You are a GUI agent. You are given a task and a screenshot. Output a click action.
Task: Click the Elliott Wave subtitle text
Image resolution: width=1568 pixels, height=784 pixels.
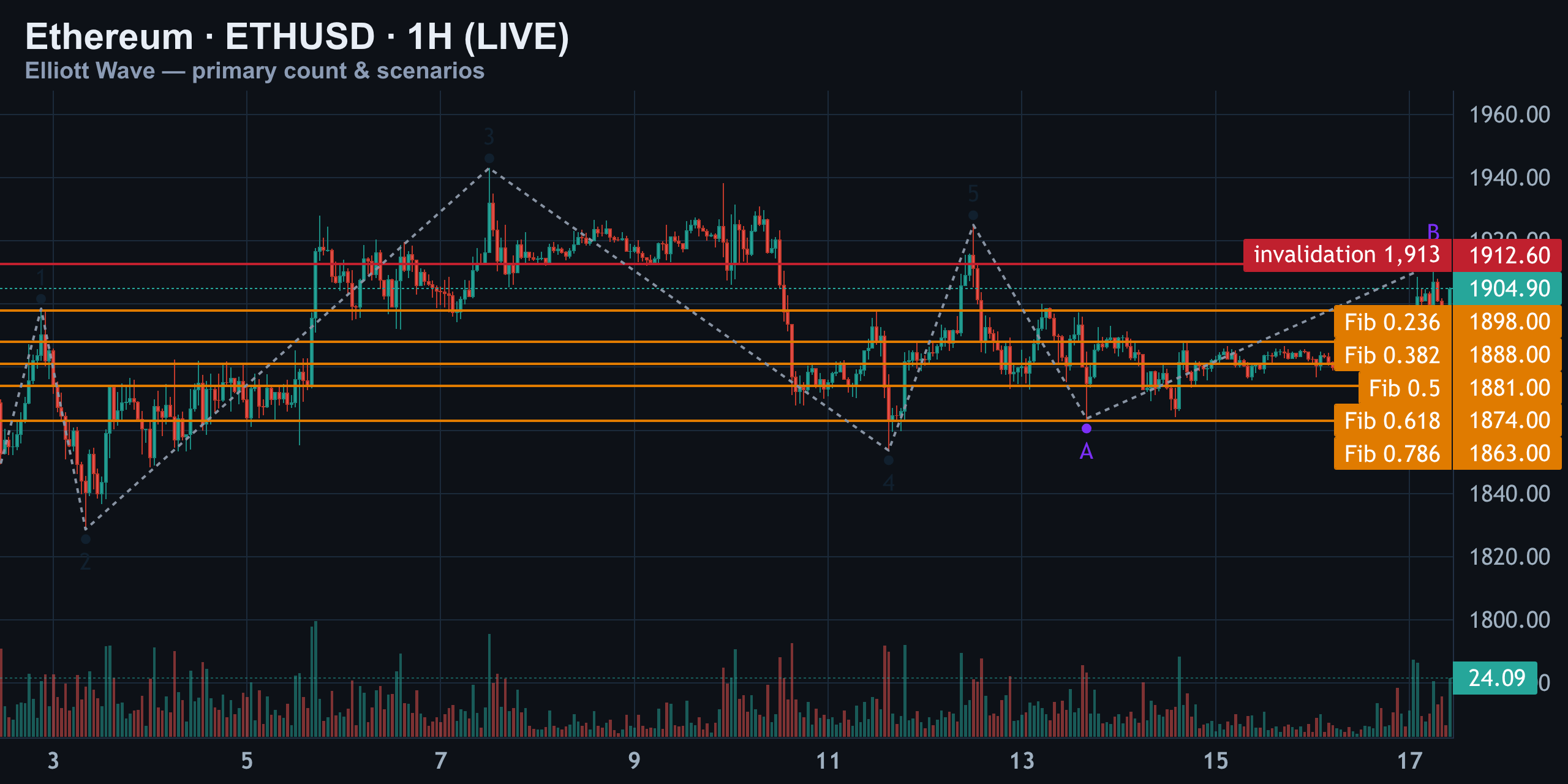tap(255, 71)
